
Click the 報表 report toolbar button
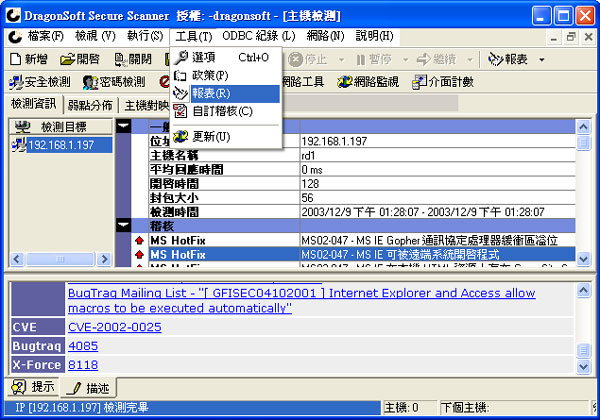508,60
